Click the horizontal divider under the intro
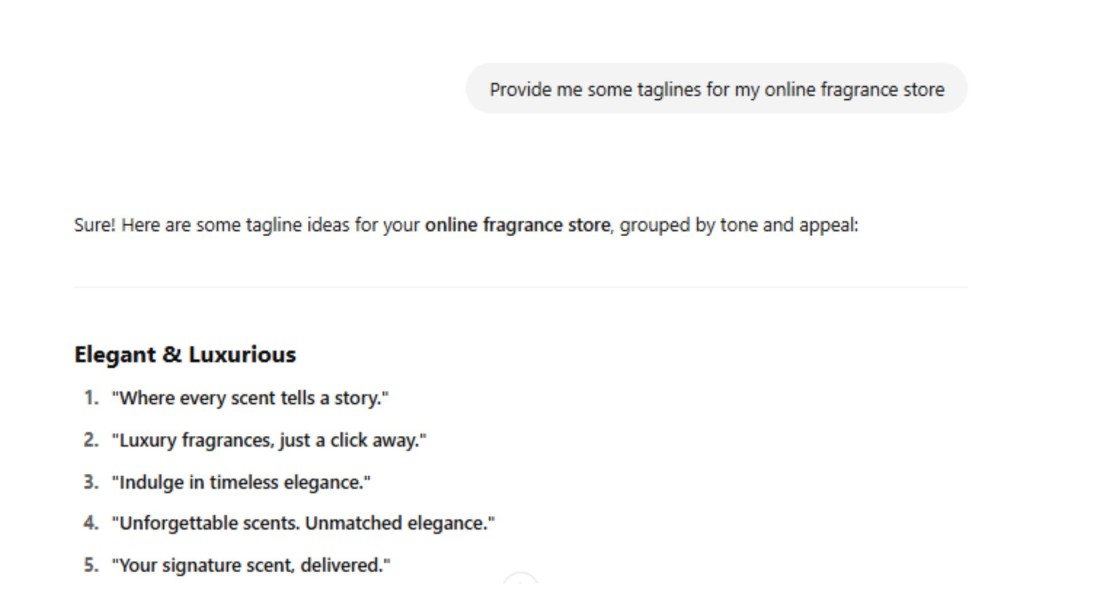This screenshot has width=1096, height=616. point(521,287)
